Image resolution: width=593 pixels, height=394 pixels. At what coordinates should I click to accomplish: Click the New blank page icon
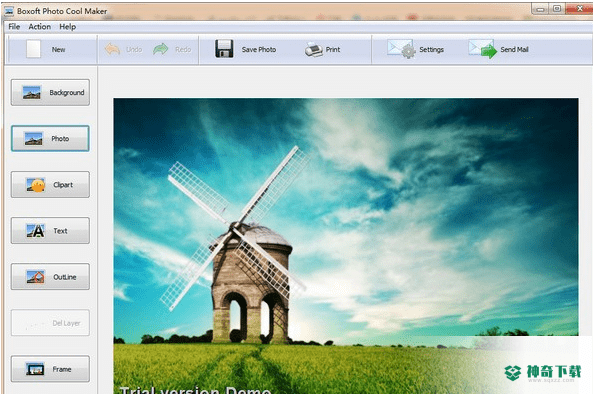[33, 49]
